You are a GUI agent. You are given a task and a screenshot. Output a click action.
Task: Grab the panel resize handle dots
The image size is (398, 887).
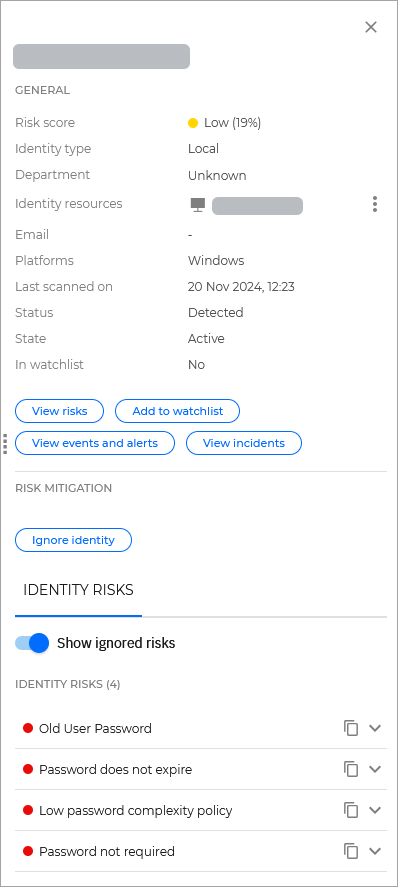pos(5,444)
